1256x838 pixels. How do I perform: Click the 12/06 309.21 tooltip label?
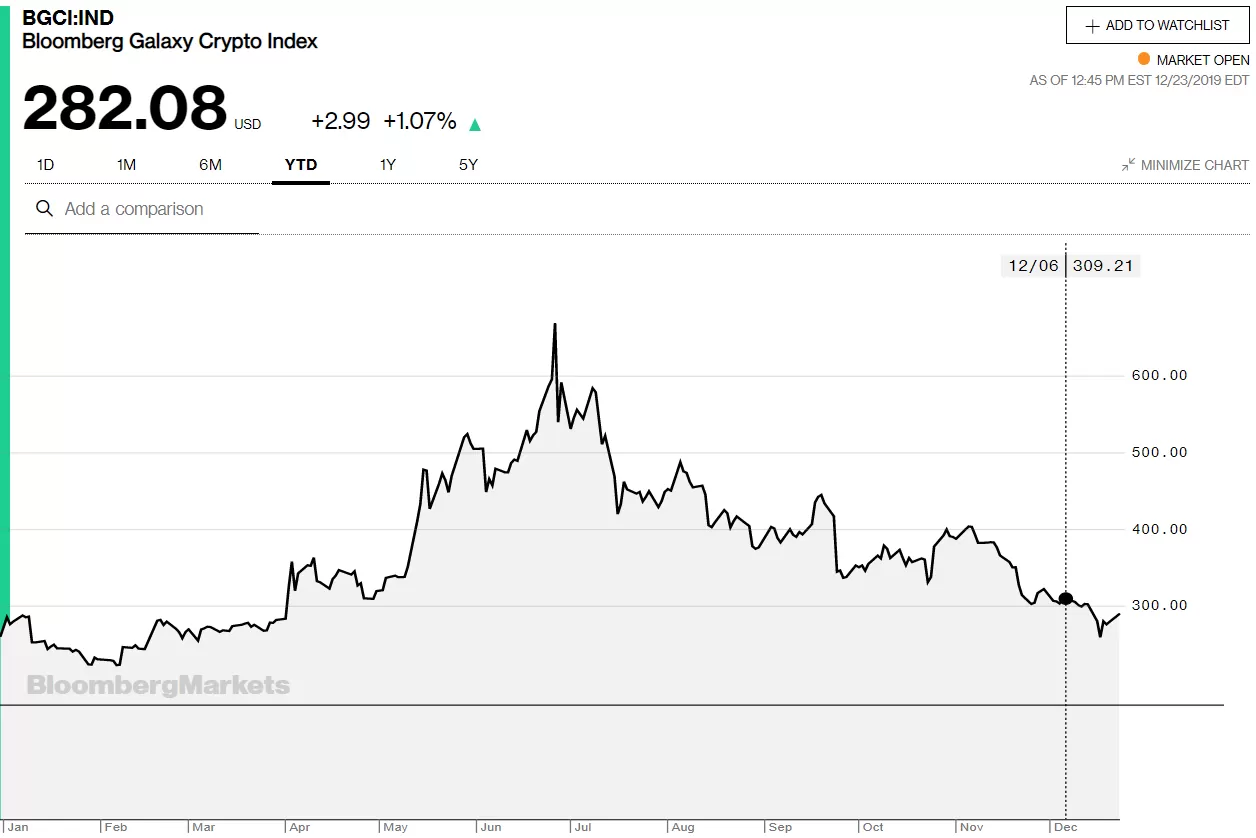1070,266
